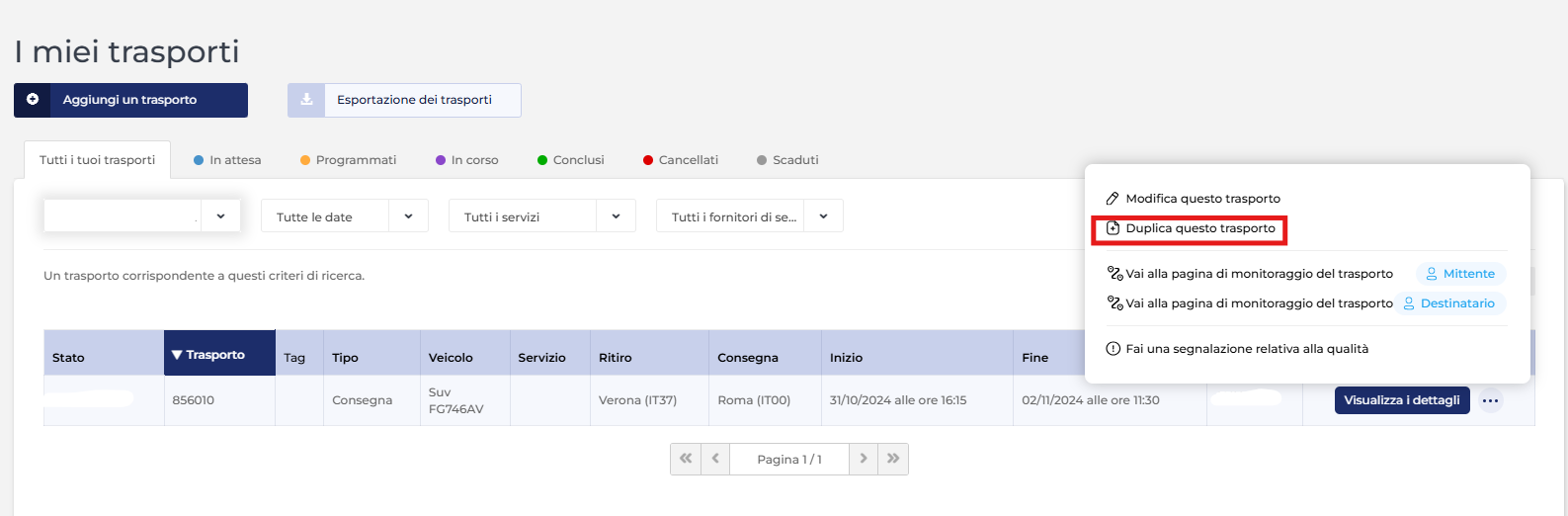Click the warning icon for Fai una segnalazione
This screenshot has width=1568, height=516.
[x=1114, y=349]
